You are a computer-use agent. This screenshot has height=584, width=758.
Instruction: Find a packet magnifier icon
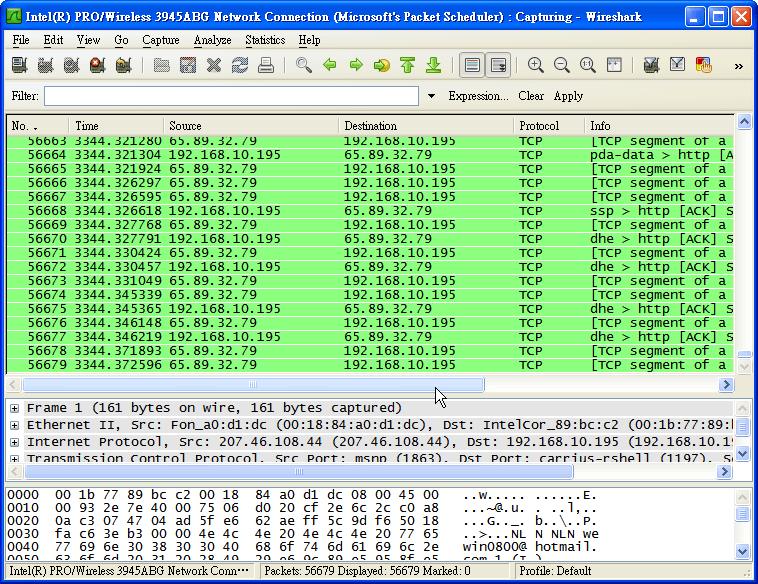coord(304,65)
